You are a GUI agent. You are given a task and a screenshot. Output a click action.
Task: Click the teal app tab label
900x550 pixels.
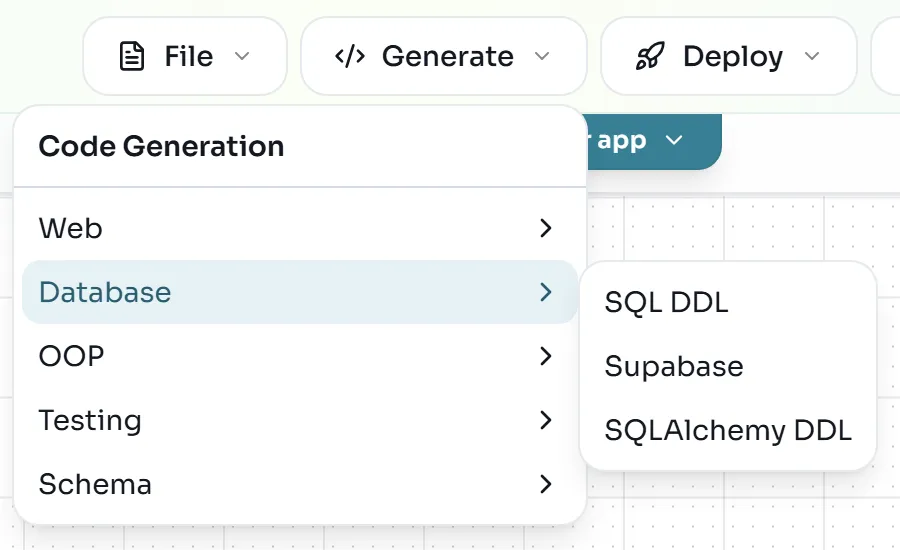point(622,141)
